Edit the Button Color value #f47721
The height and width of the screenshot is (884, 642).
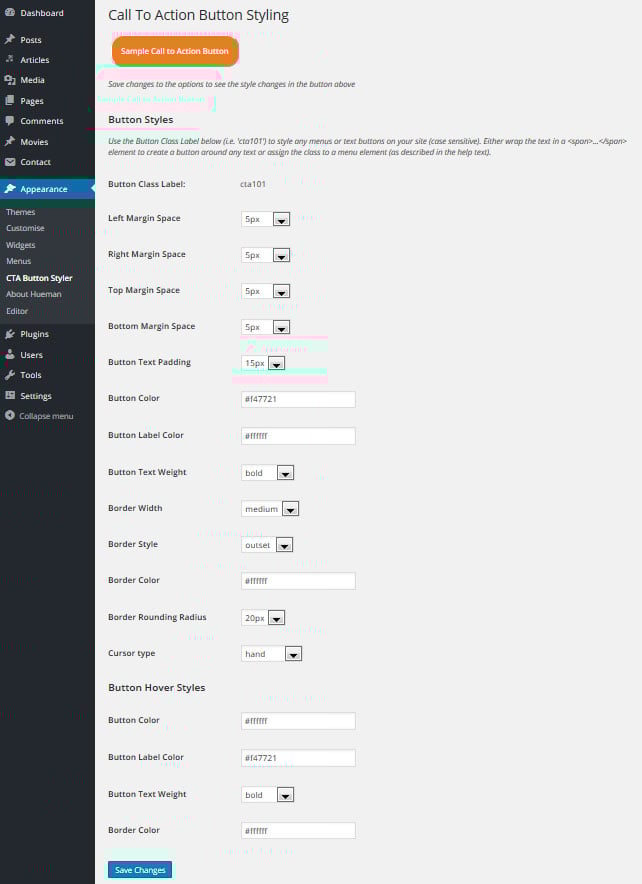tap(297, 399)
